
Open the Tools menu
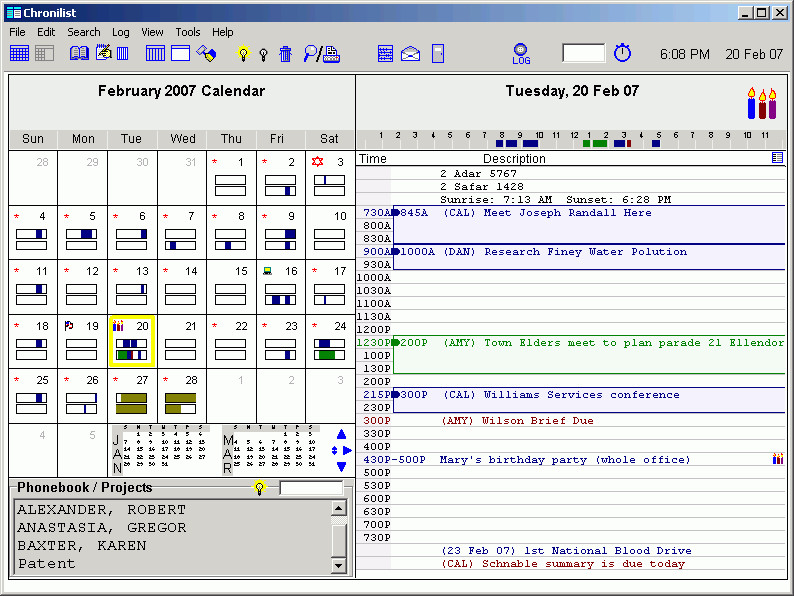click(x=188, y=32)
